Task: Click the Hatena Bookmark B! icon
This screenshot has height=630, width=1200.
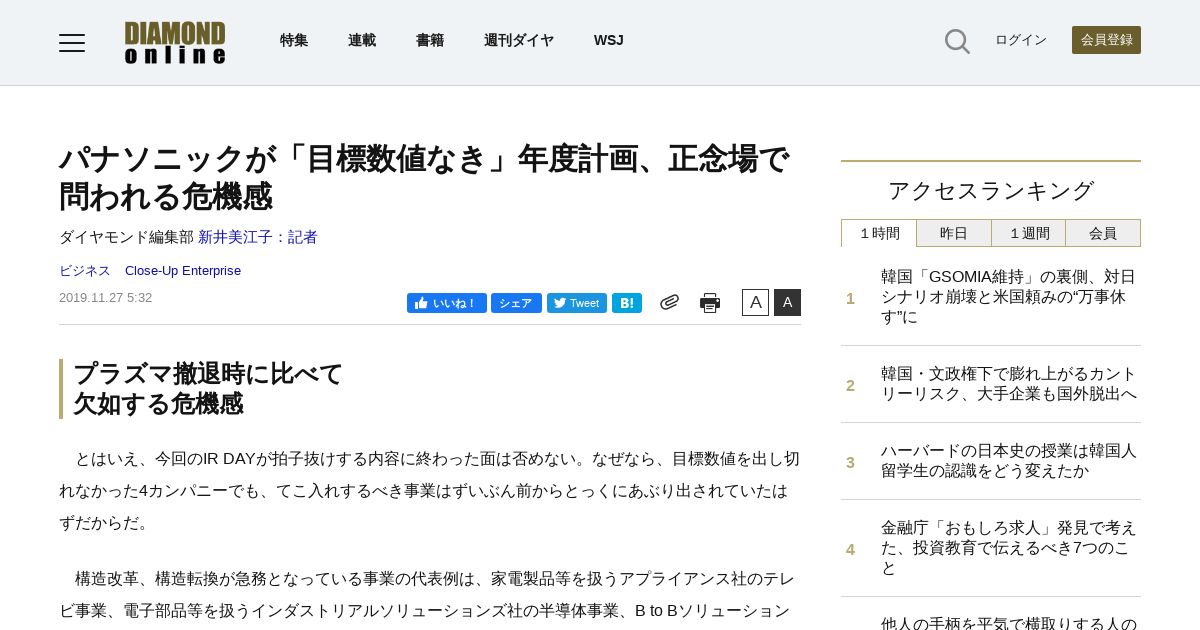Action: [627, 303]
